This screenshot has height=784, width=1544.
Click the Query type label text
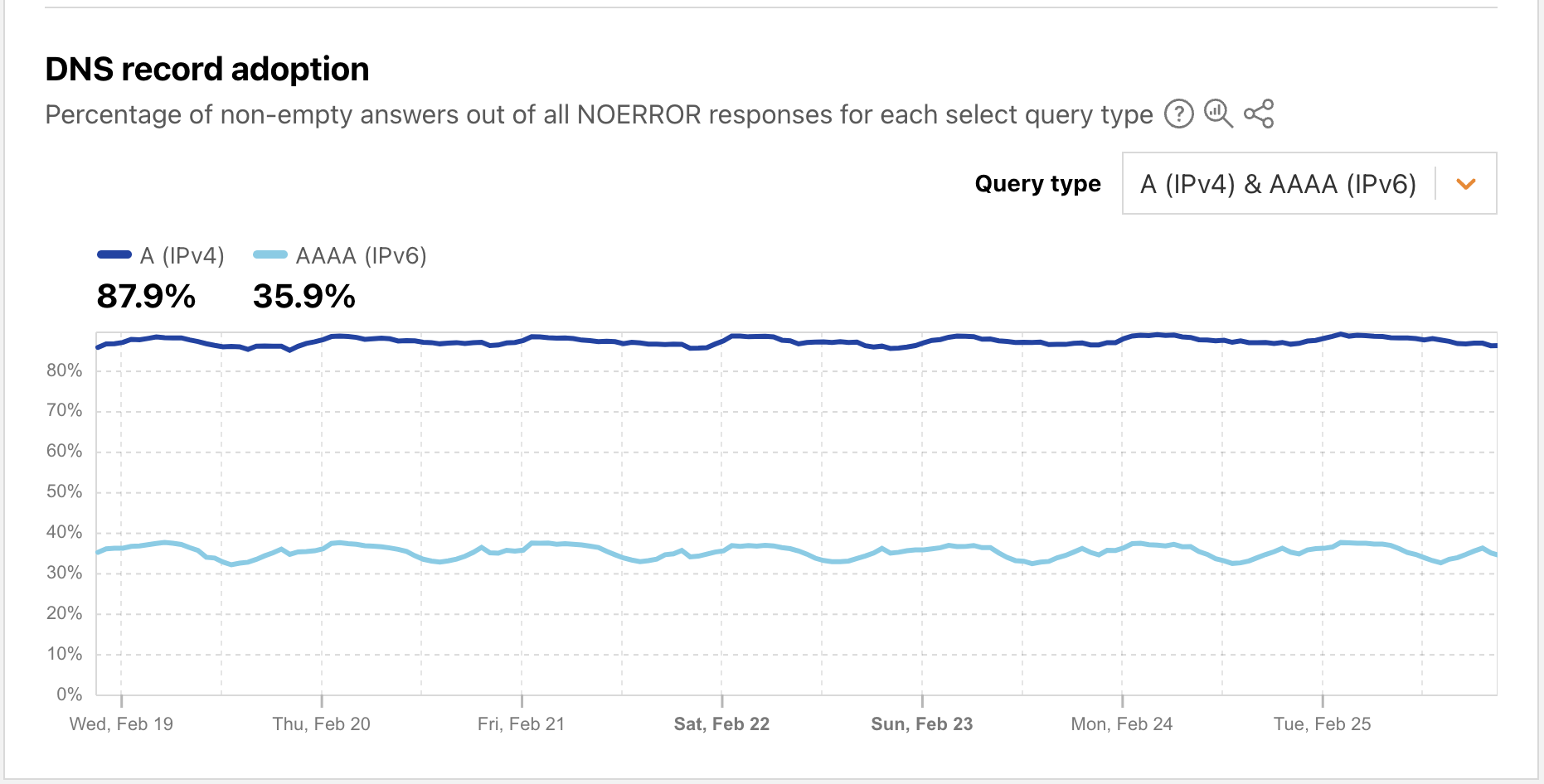(1037, 183)
